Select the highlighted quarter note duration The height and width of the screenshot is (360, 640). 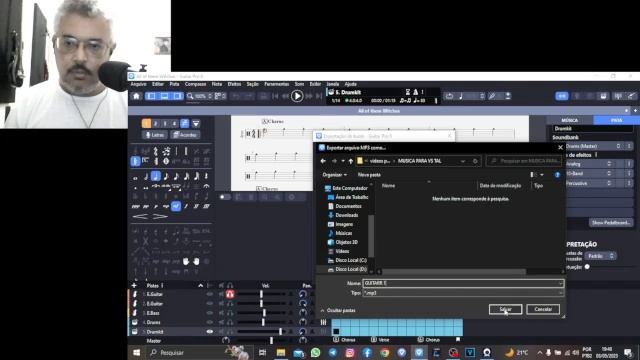tap(156, 176)
